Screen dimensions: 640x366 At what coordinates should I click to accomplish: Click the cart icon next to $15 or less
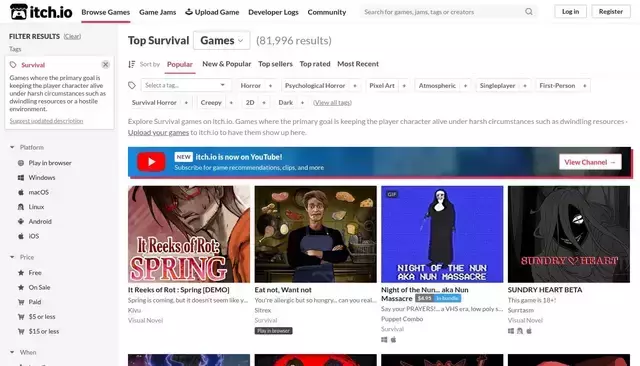(21, 331)
